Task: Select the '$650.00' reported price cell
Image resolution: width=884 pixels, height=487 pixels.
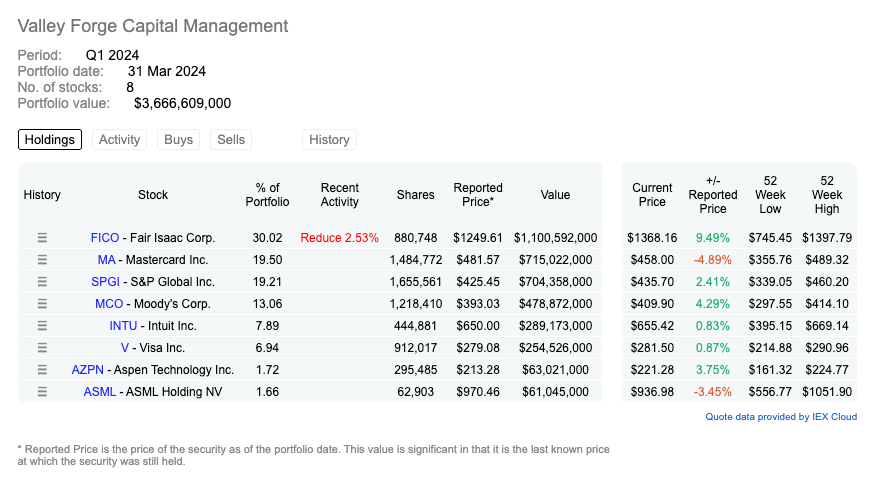Action: click(x=478, y=326)
